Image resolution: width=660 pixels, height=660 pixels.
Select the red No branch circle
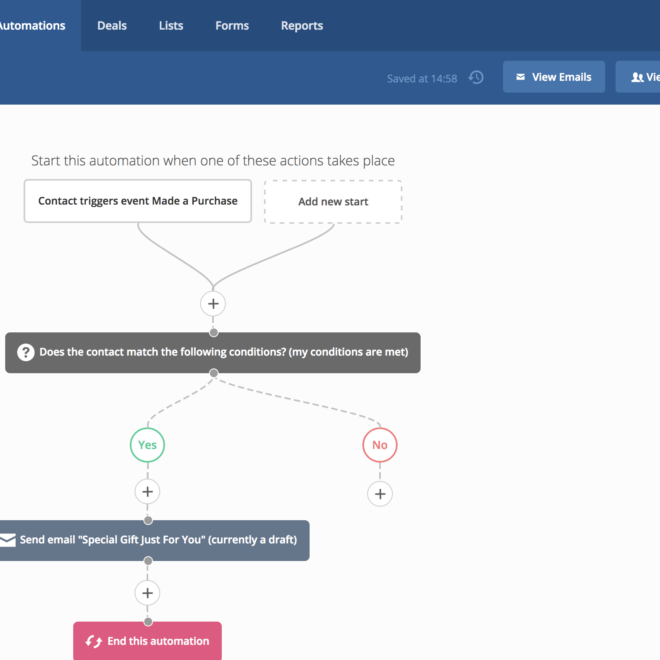pos(380,445)
